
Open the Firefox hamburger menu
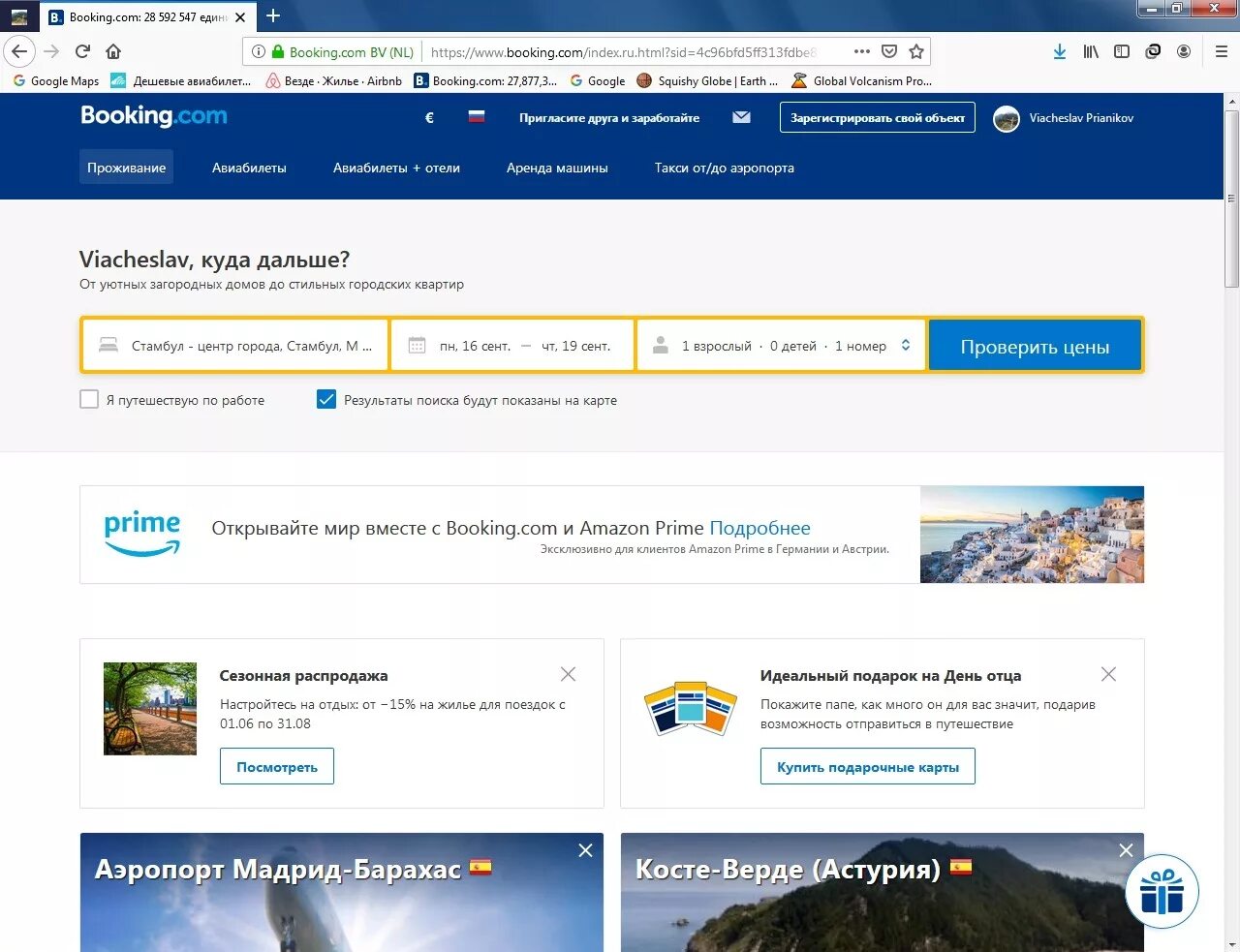[x=1222, y=51]
